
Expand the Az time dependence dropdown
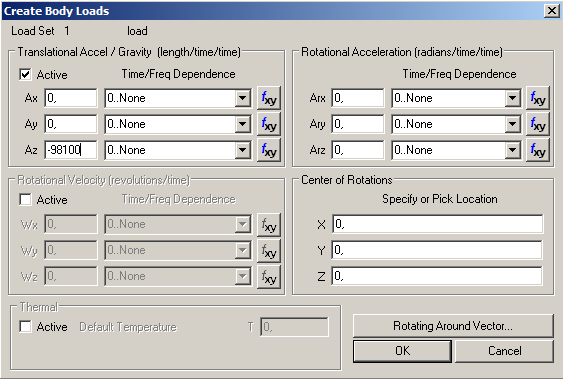(243, 150)
